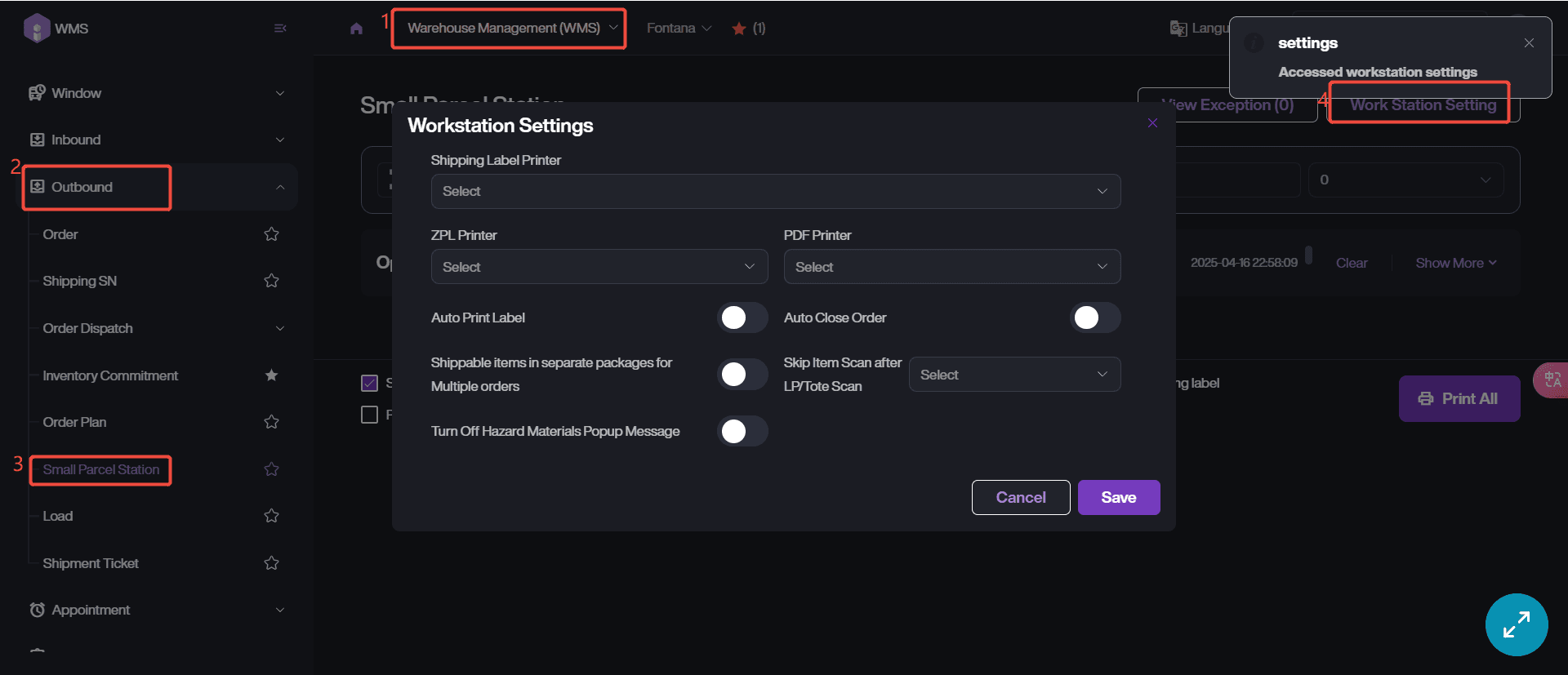Expand Order Dispatch submenu

tap(280, 328)
